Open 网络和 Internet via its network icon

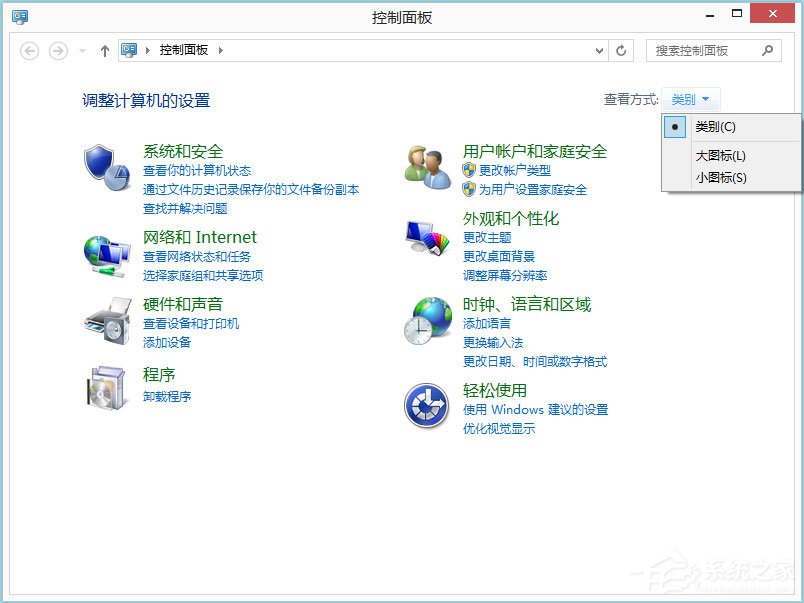(105, 253)
